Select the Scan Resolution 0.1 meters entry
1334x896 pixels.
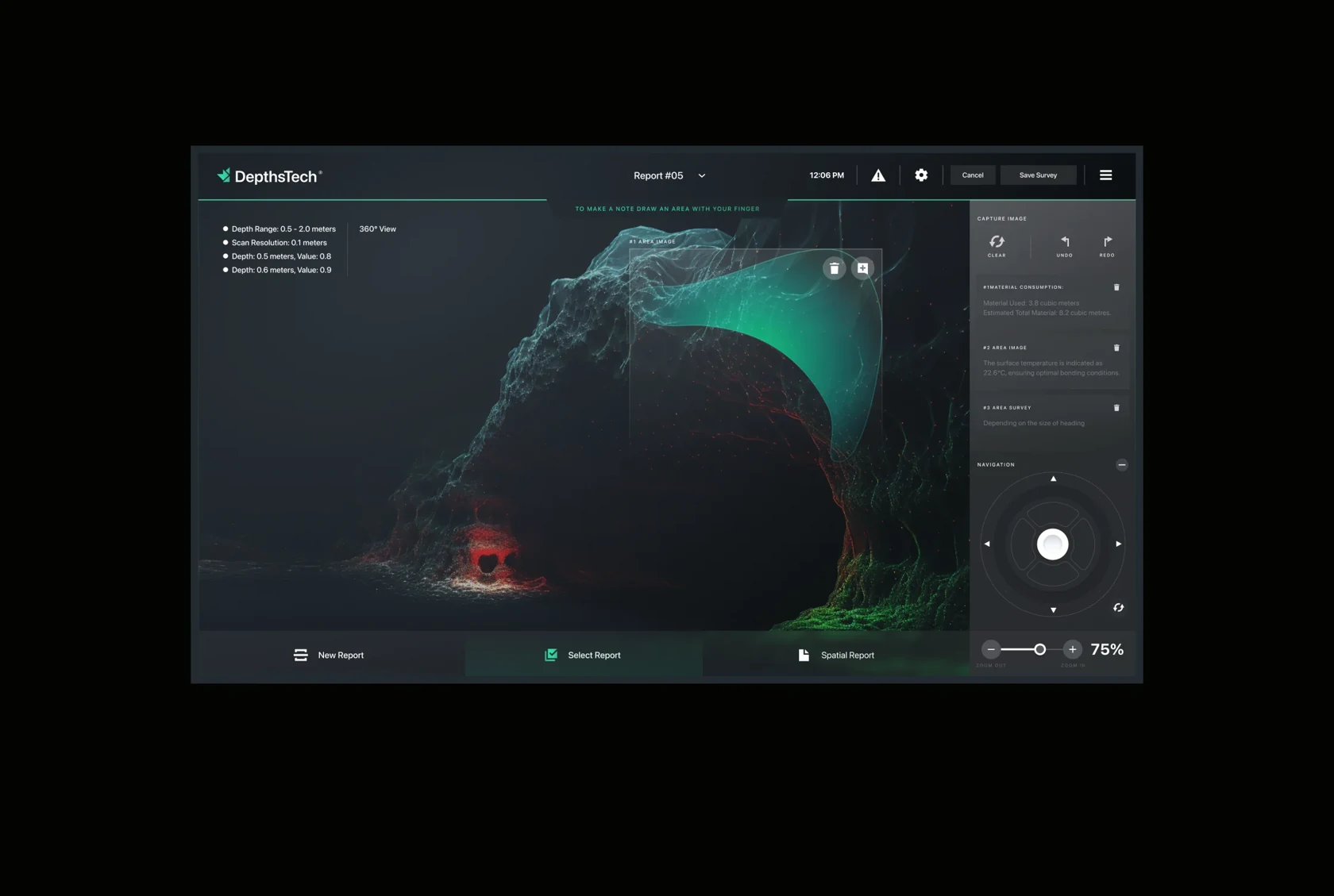pyautogui.click(x=274, y=243)
